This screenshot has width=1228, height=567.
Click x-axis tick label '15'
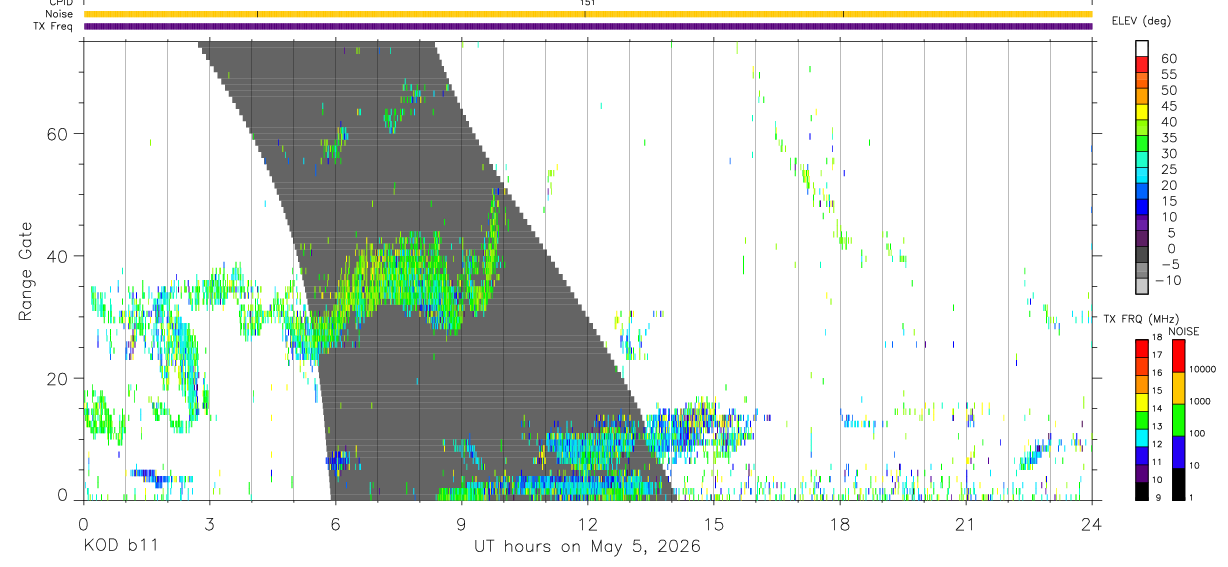click(x=714, y=523)
